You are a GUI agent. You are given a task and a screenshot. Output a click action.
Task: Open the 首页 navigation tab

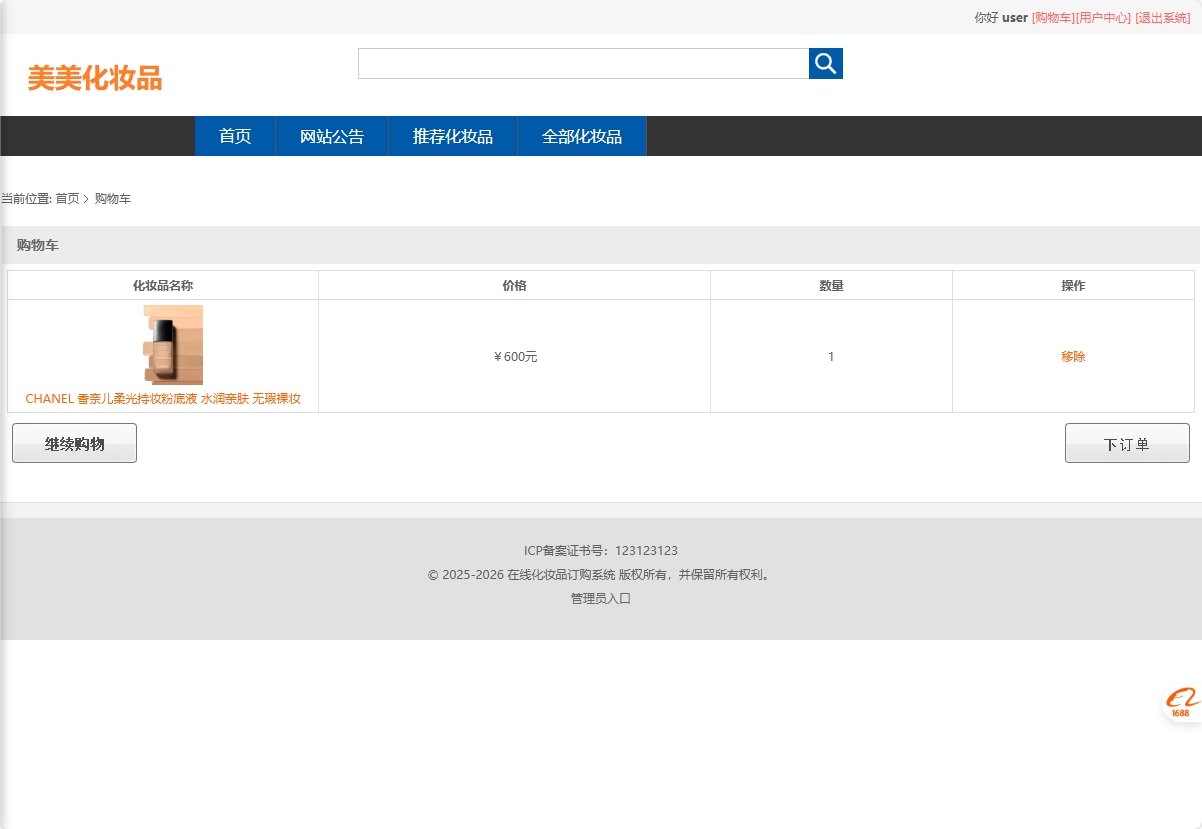(234, 136)
